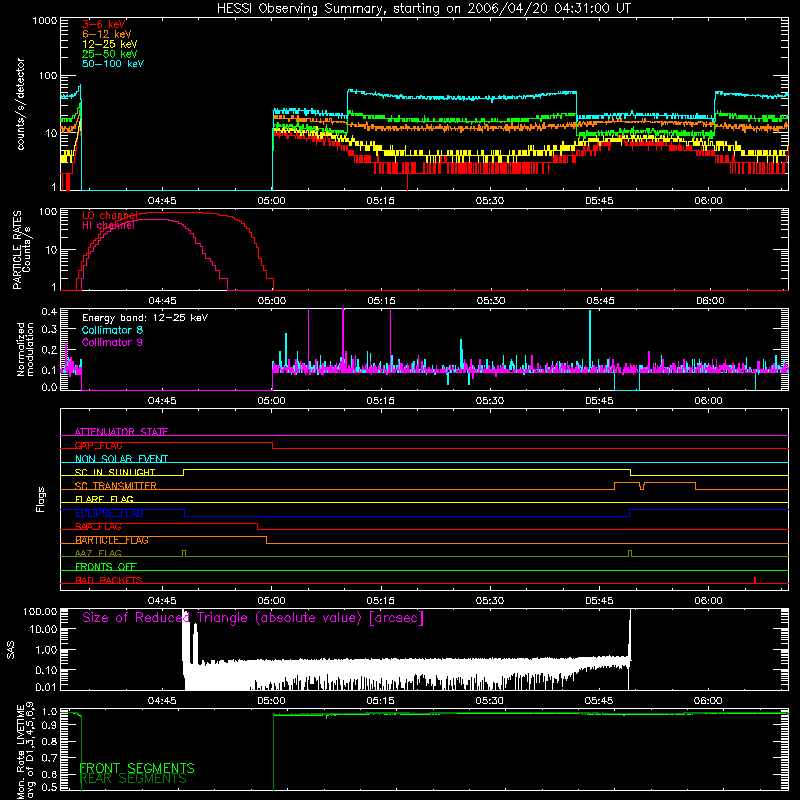Select the ATTENUATOR_STATE flag label
The height and width of the screenshot is (800, 800).
coord(121,432)
